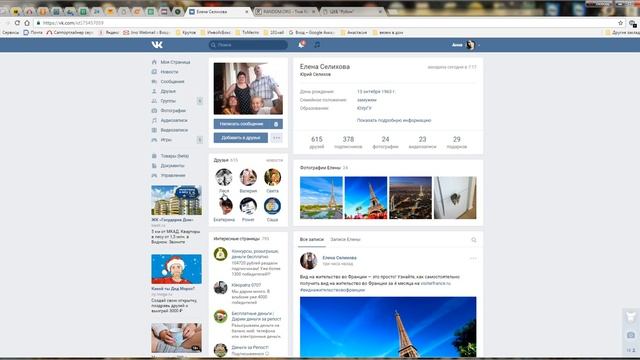
Task: Click music icon beside Аудиозаписи
Action: point(154,120)
